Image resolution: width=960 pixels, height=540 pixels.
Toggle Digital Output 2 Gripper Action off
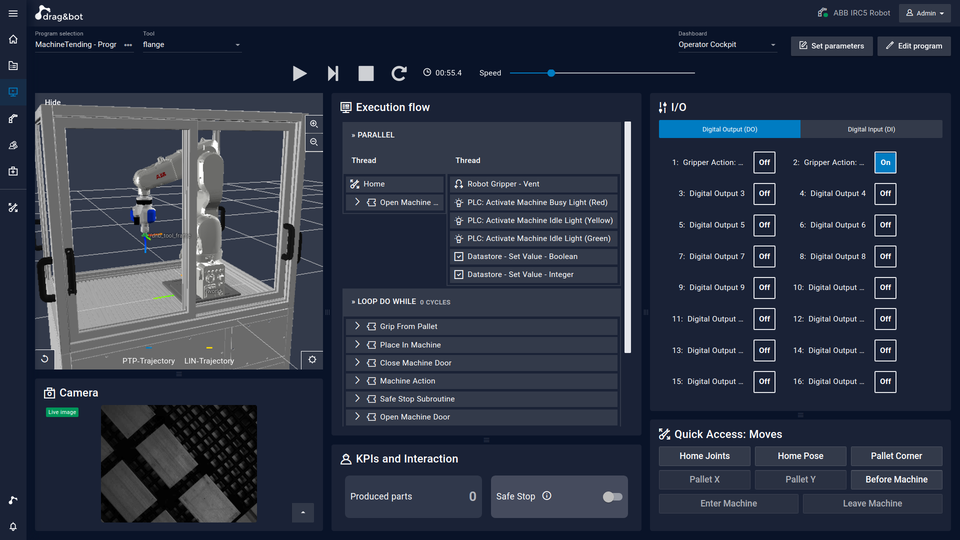[x=885, y=162]
